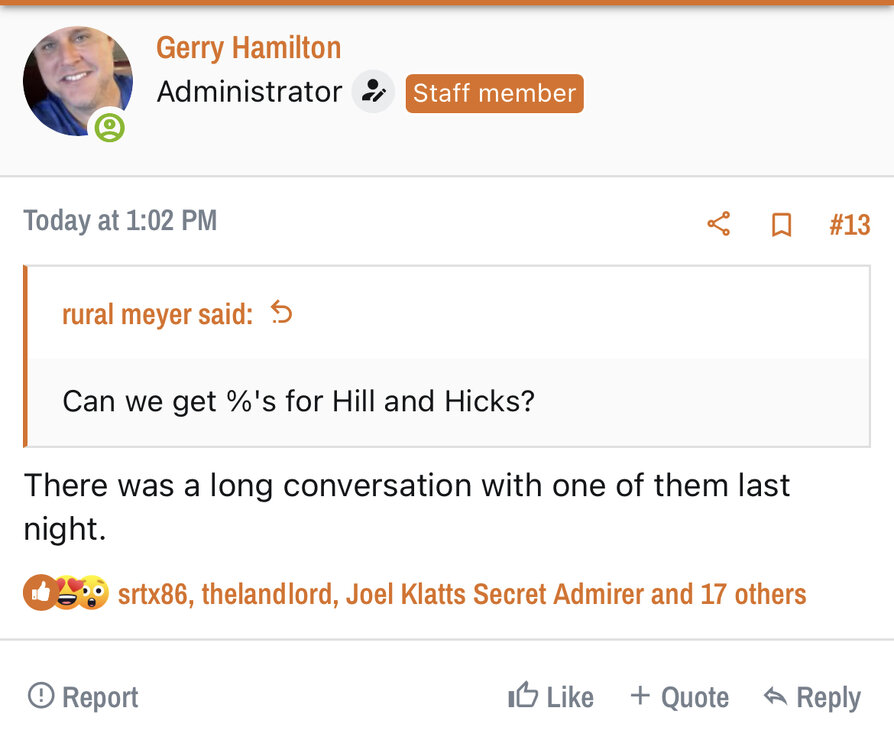Click the astonished face reaction emoji
Image resolution: width=894 pixels, height=750 pixels.
[93, 594]
